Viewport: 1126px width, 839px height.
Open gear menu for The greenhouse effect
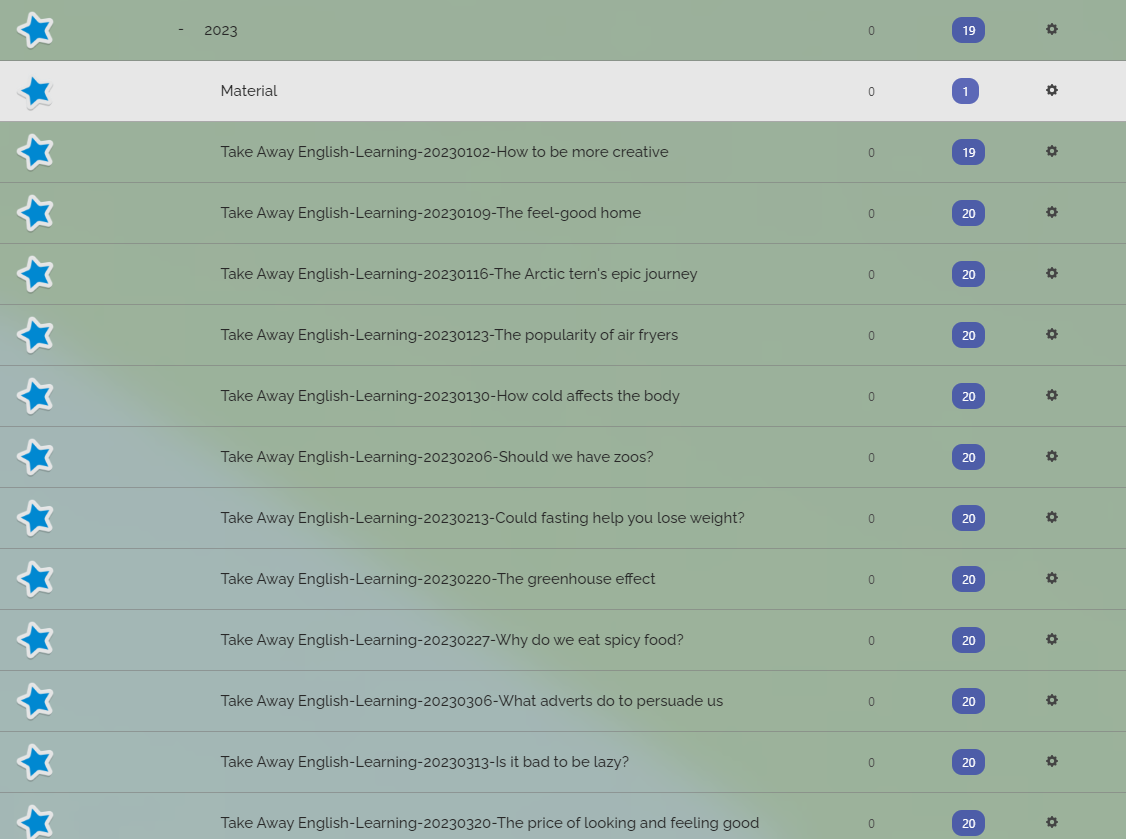pyautogui.click(x=1051, y=578)
